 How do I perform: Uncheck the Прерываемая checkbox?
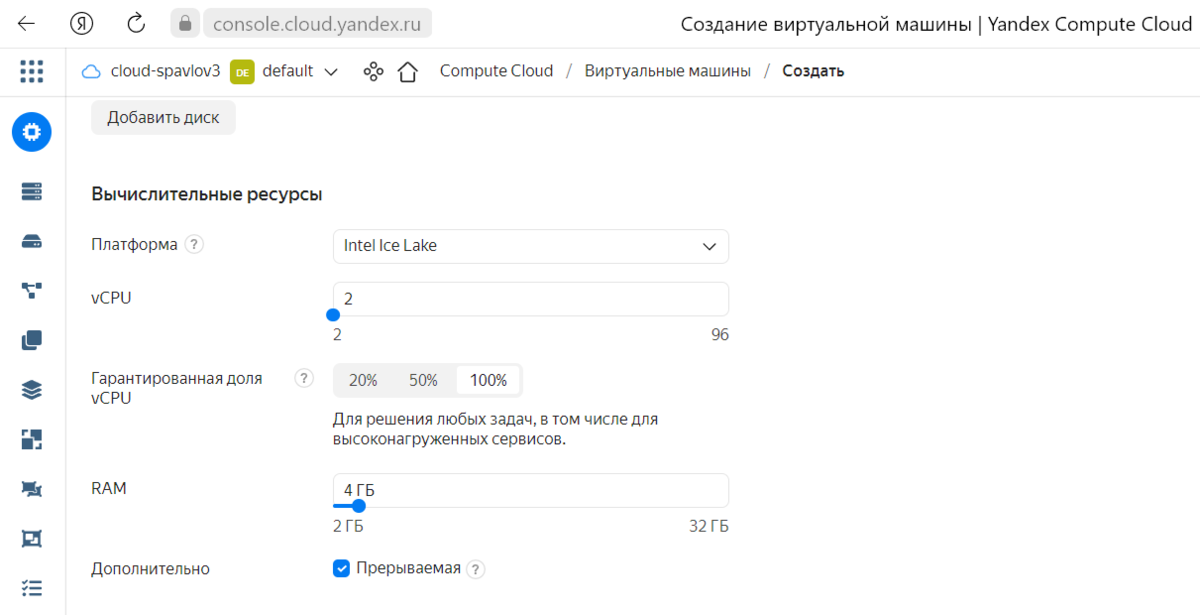point(341,568)
